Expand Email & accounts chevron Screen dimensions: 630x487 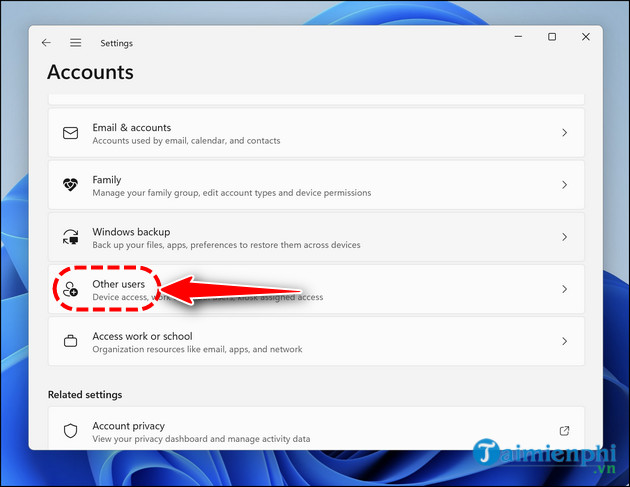coord(565,133)
